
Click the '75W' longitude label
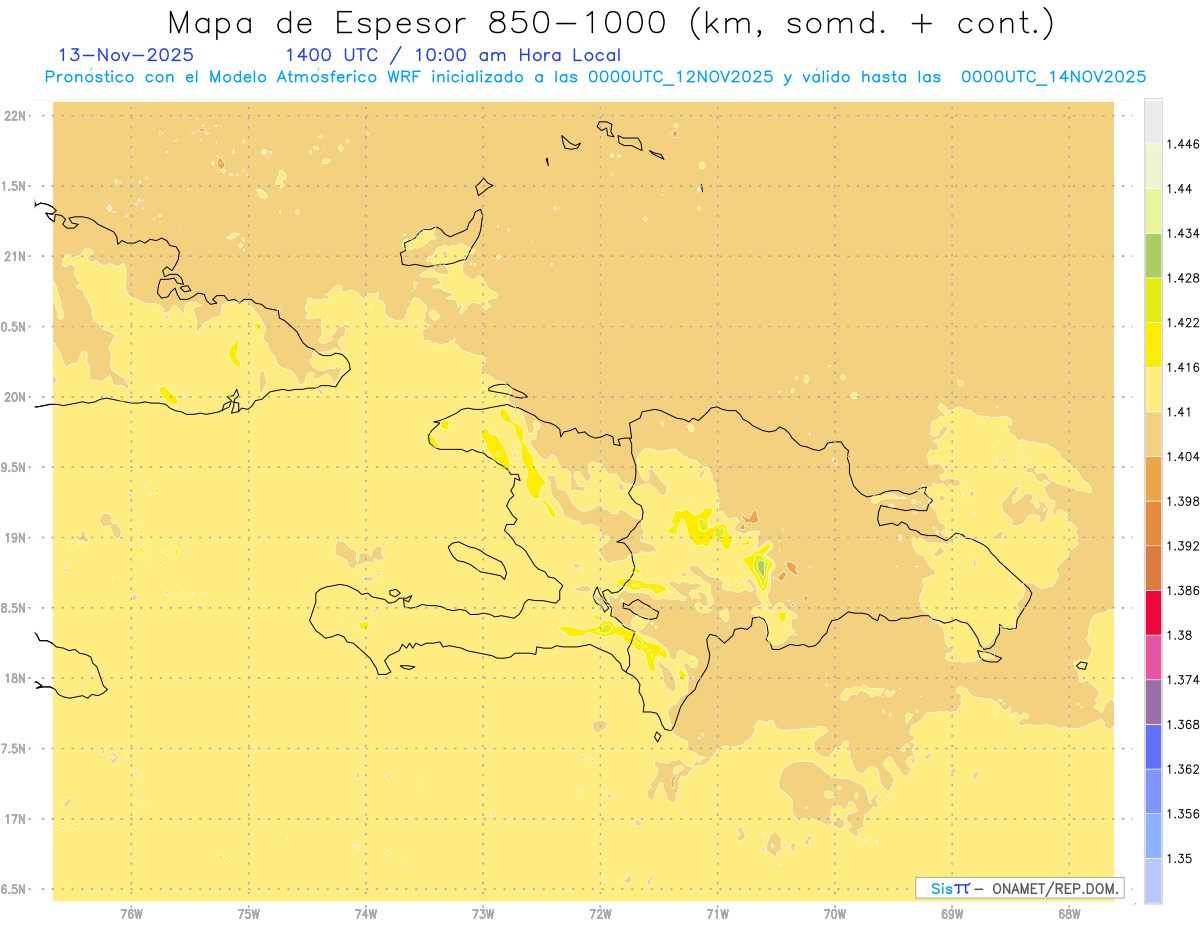248,915
